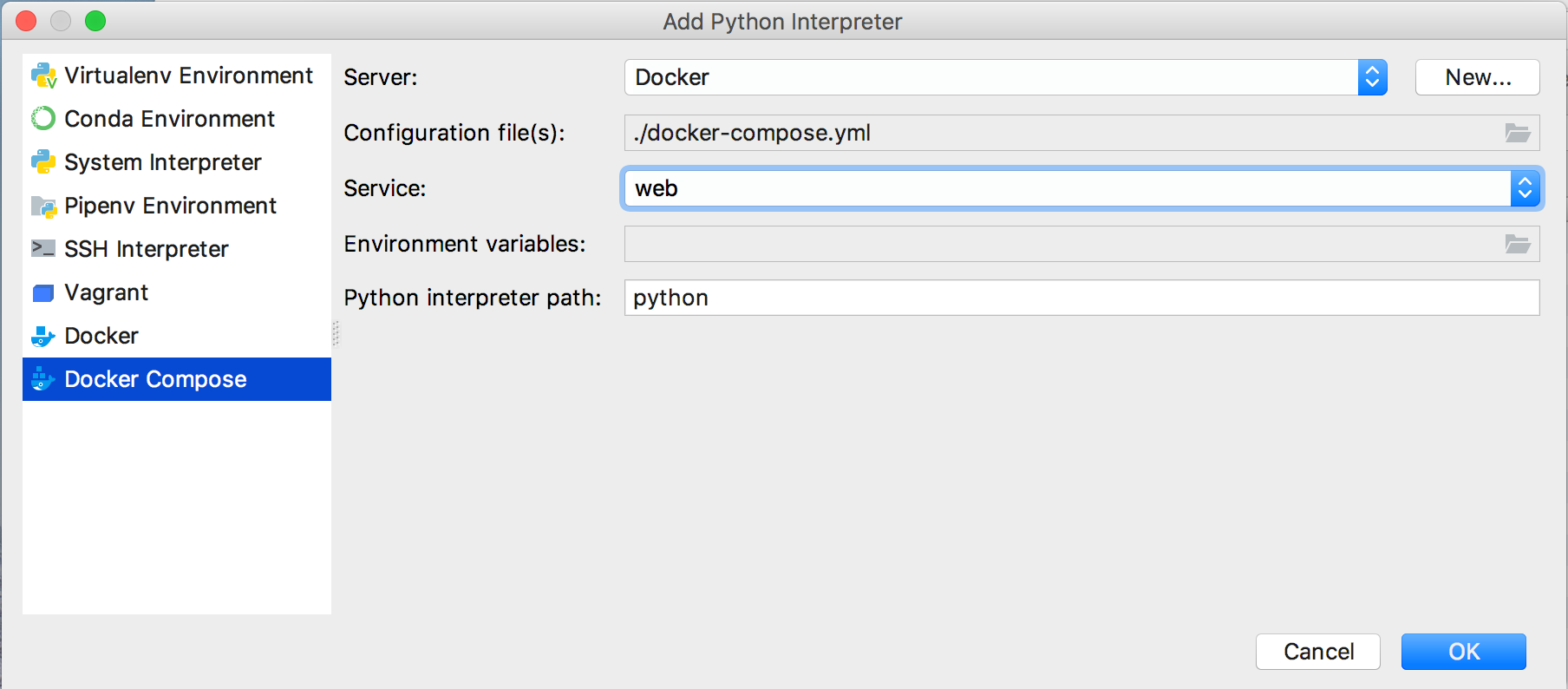Viewport: 1568px width, 689px height.
Task: Pick the Pipenv Environment entry
Action: click(177, 206)
